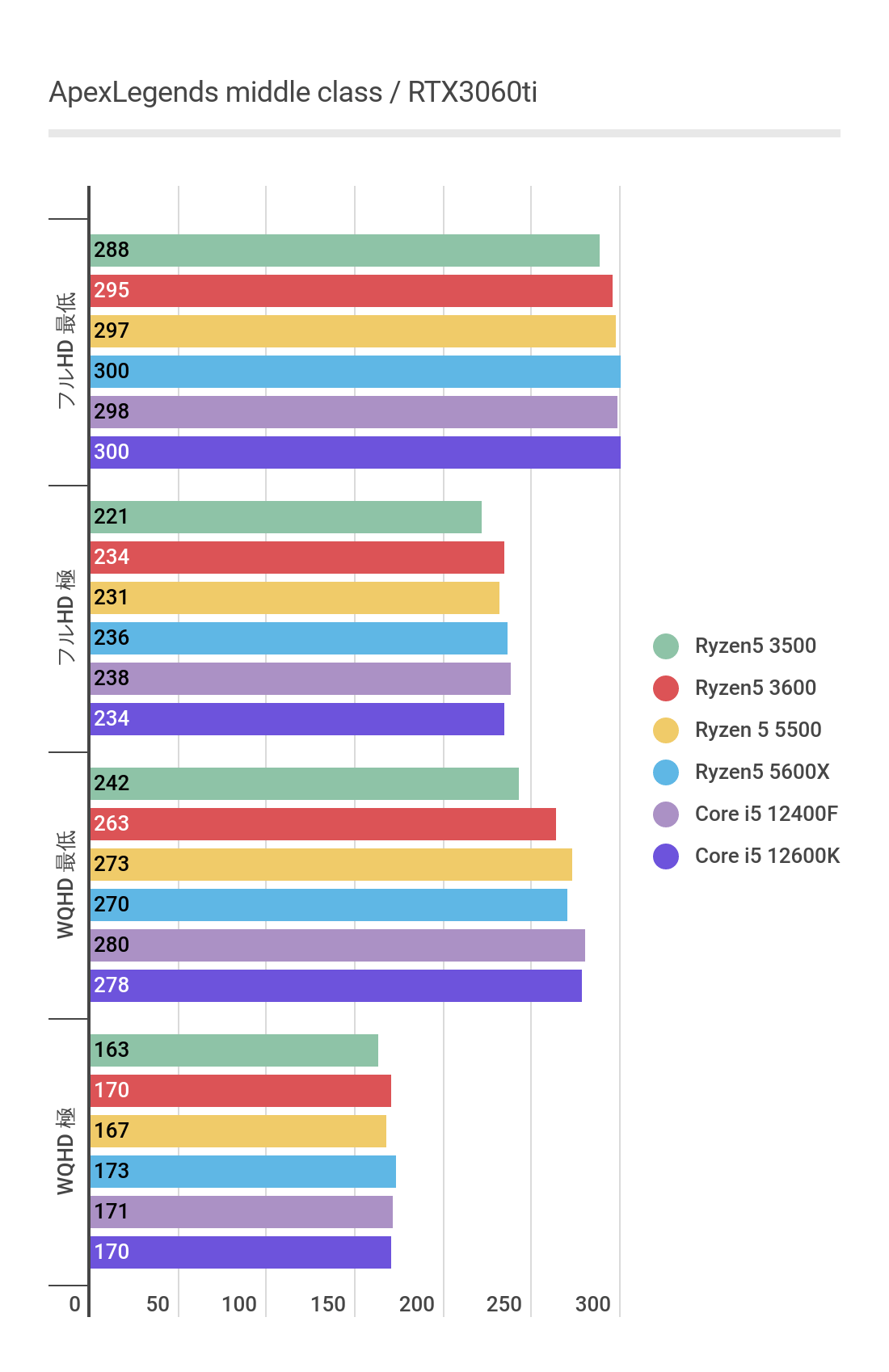Select the yellow bar labeled 297
Viewport: 889px width, 1372px height.
click(x=352, y=331)
